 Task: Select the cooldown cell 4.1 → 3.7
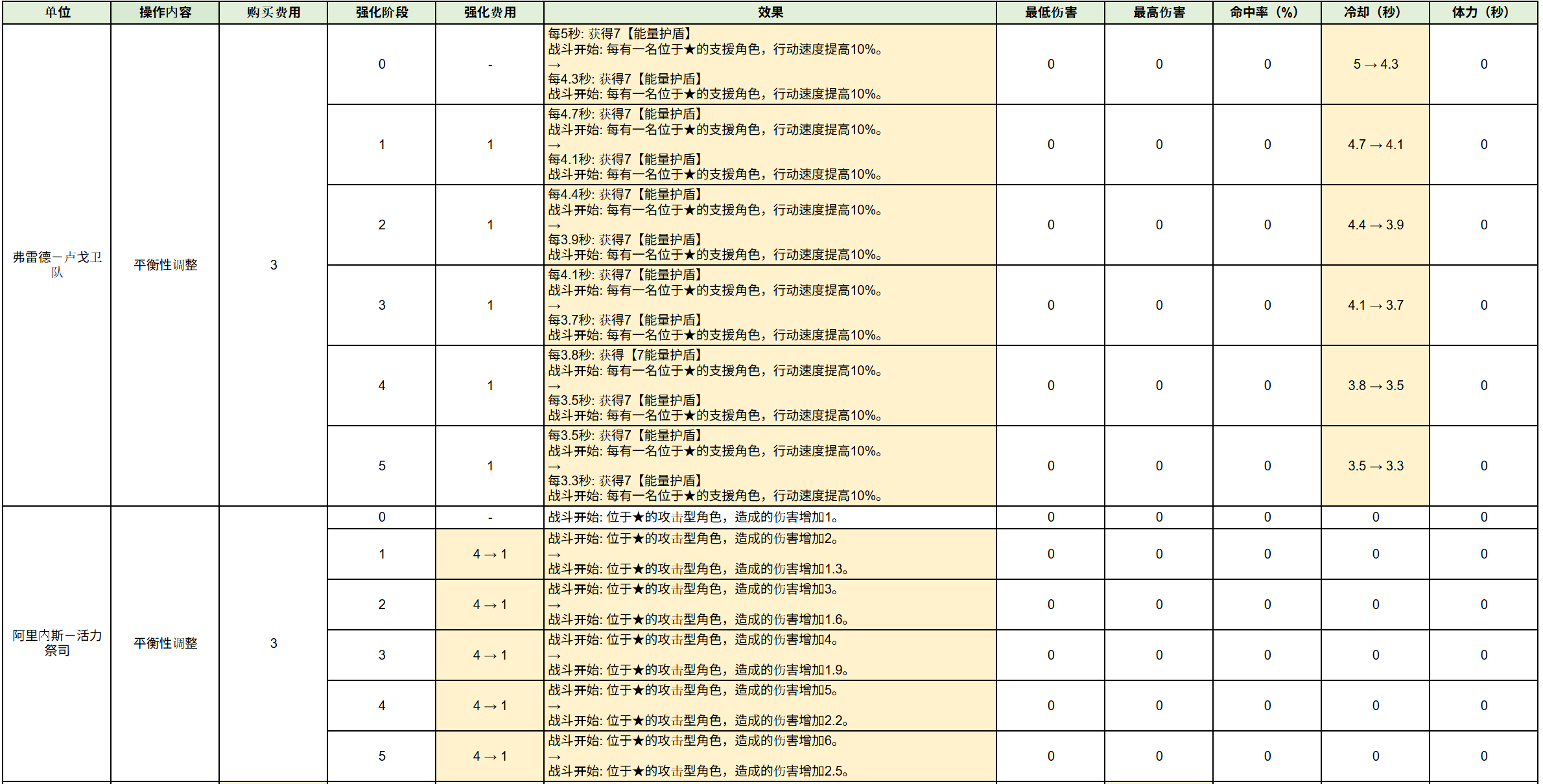1376,305
